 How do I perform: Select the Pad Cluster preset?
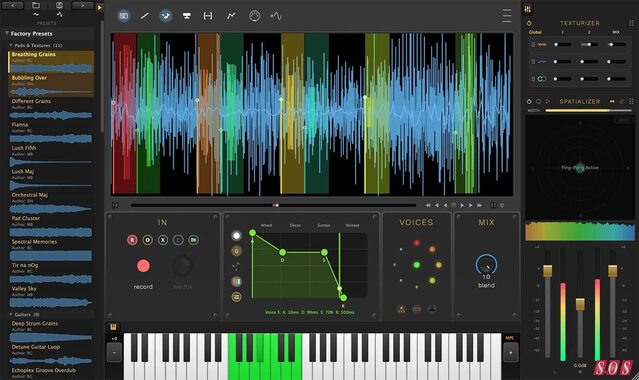[x=51, y=226]
